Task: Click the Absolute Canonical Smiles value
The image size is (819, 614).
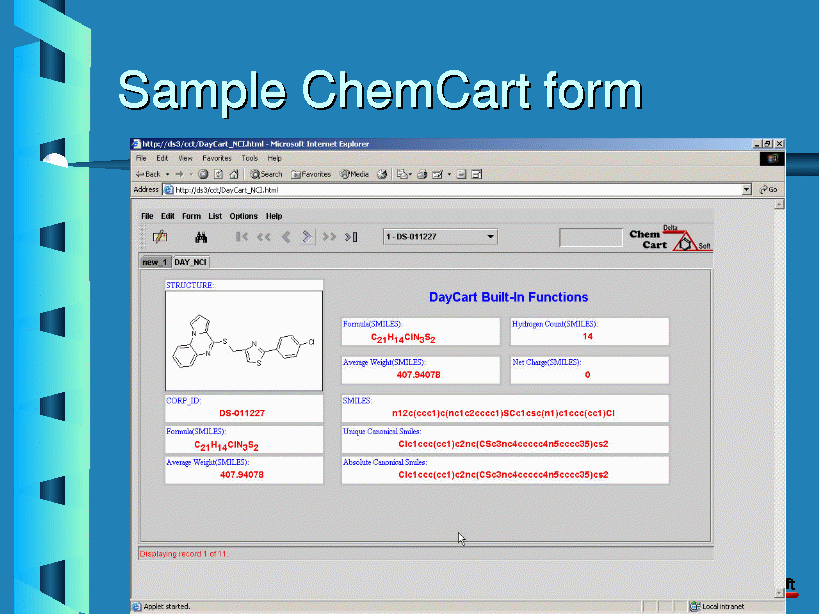Action: pos(503,475)
